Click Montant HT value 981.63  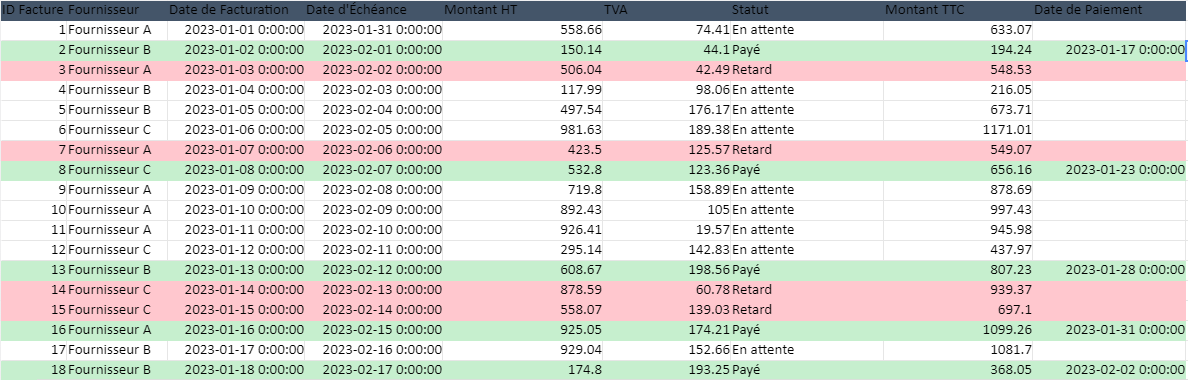pyautogui.click(x=523, y=129)
